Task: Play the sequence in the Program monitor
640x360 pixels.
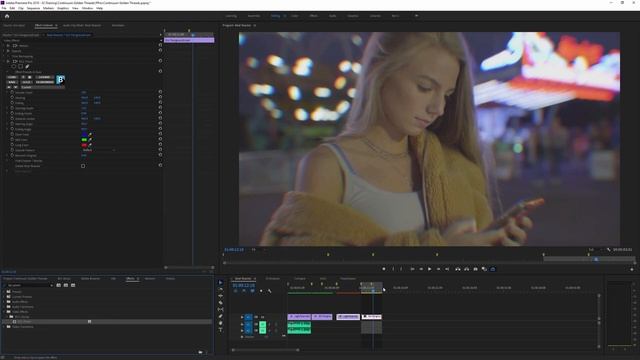Action: click(x=429, y=269)
